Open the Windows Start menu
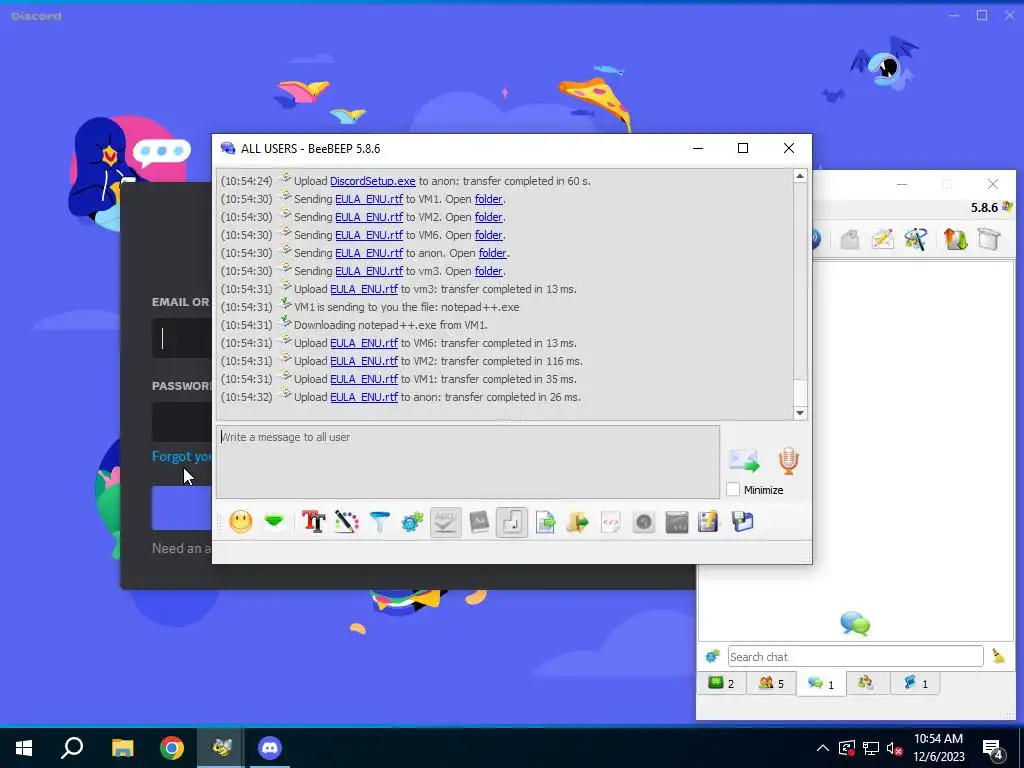The width and height of the screenshot is (1024, 768). click(24, 748)
